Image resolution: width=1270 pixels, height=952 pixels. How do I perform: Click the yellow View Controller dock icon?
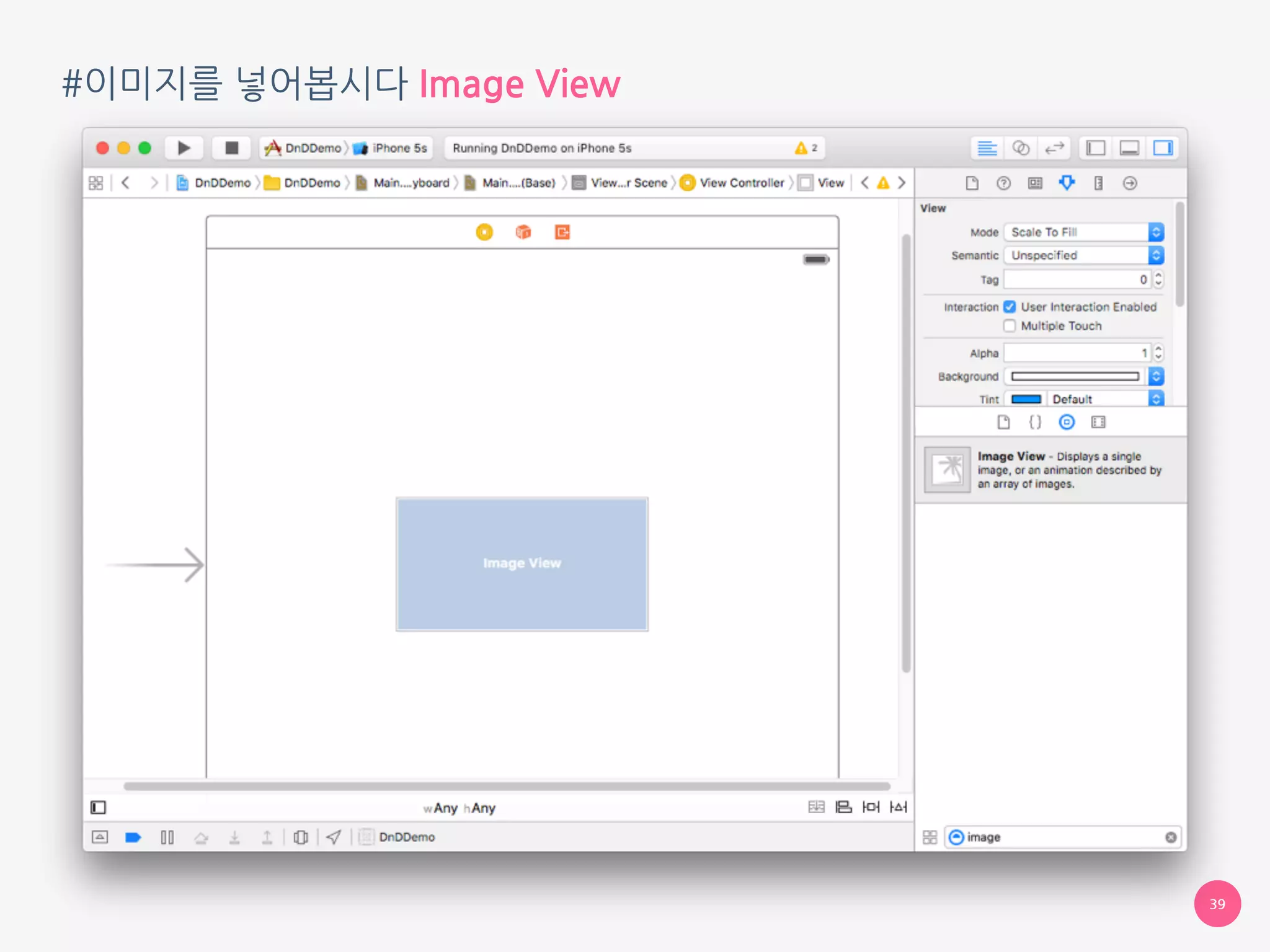coord(484,232)
